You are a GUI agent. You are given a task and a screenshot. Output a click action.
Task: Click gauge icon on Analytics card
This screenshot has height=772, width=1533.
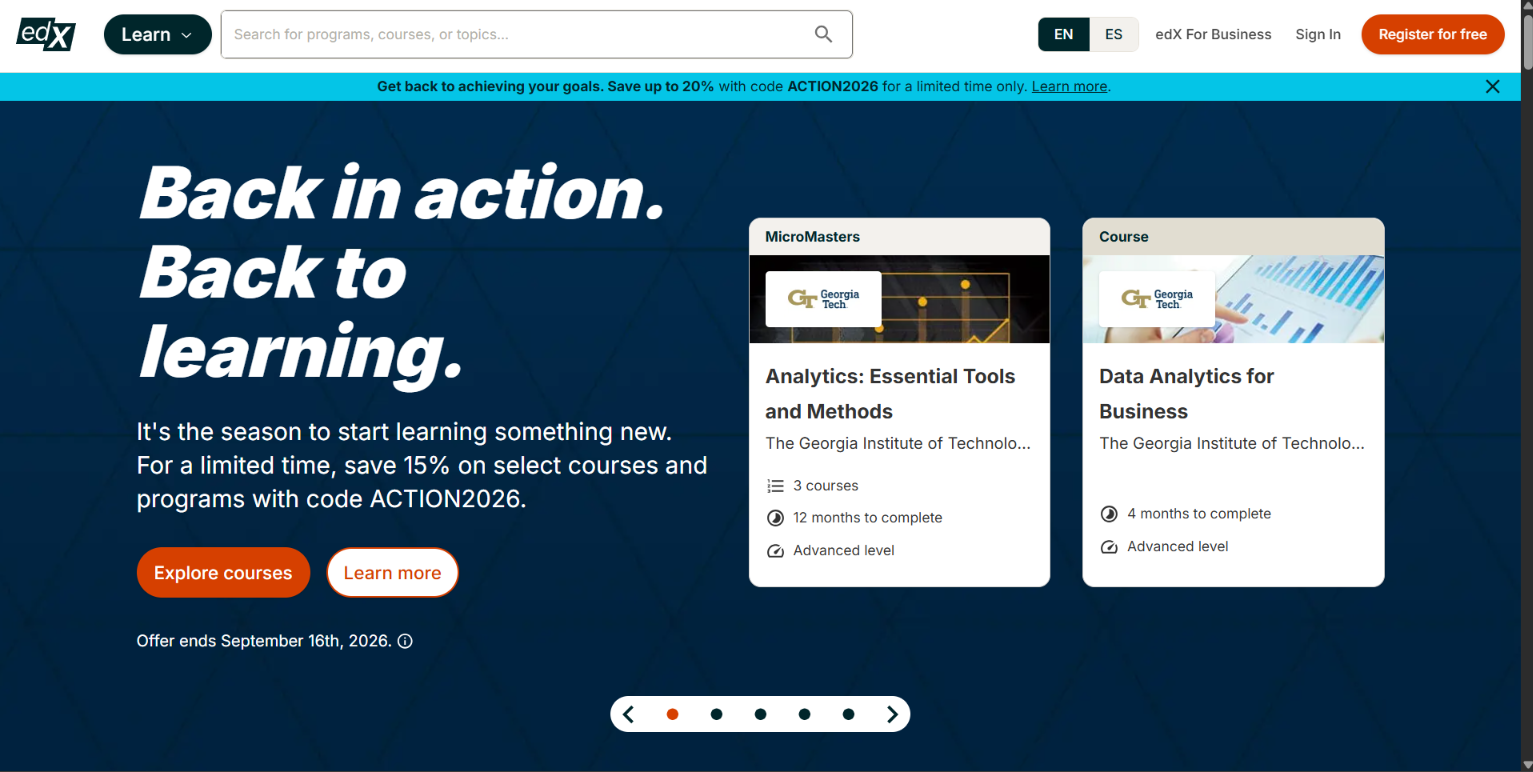point(775,551)
